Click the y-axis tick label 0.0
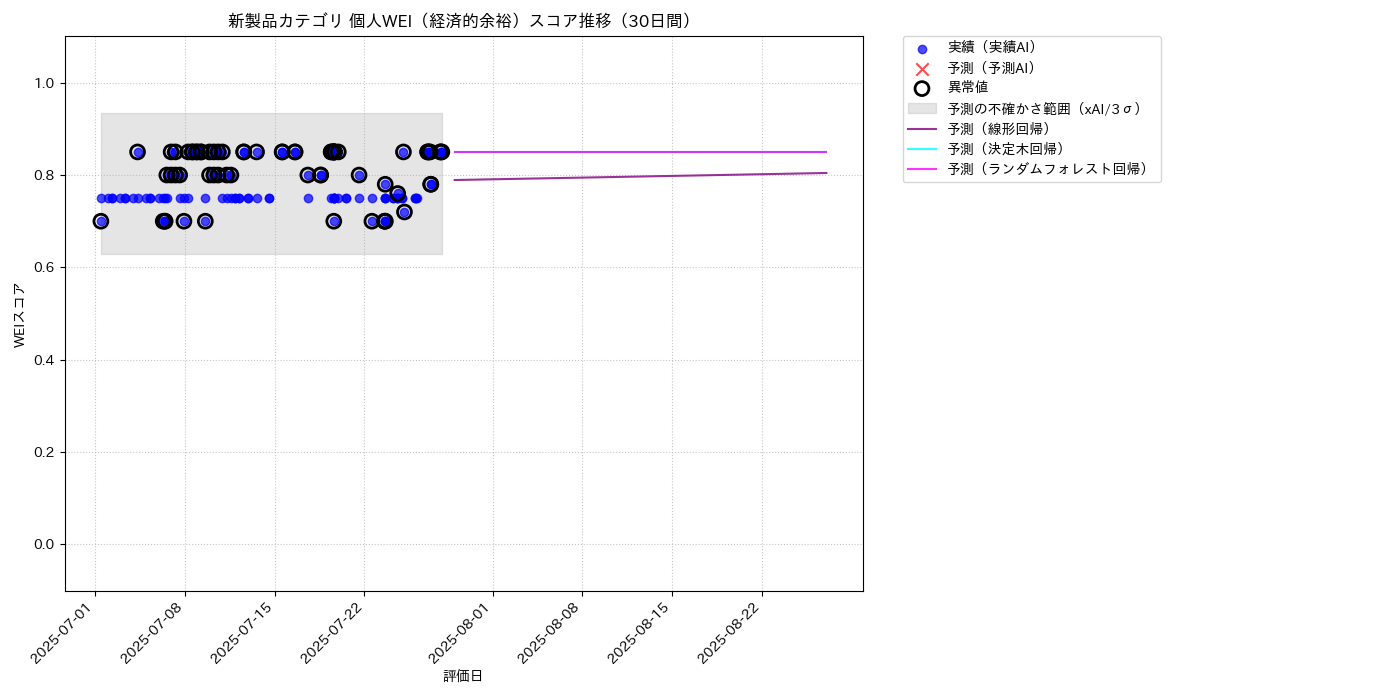 (x=45, y=544)
